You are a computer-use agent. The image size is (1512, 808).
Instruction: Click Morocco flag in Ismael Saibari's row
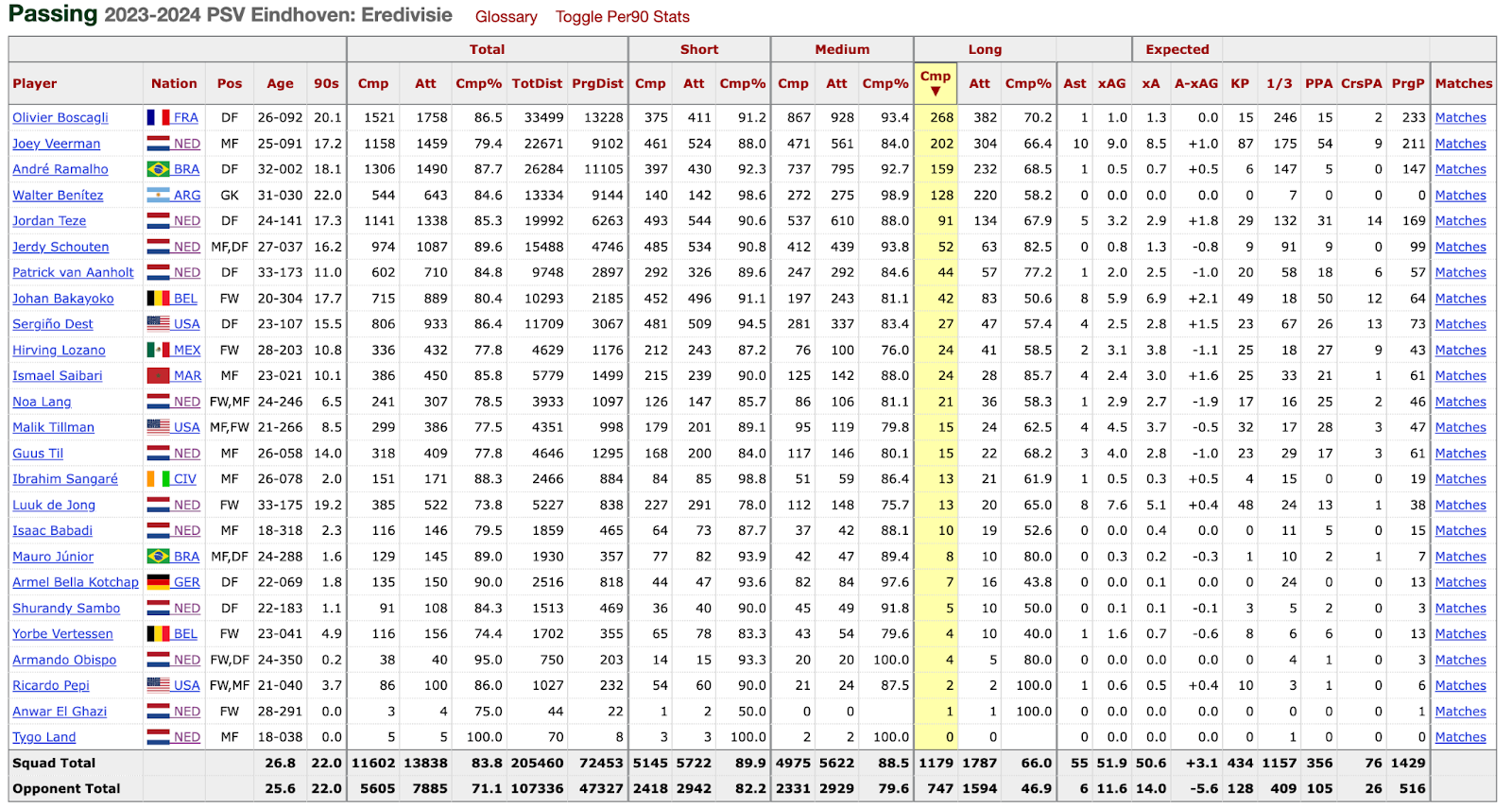pyautogui.click(x=158, y=375)
